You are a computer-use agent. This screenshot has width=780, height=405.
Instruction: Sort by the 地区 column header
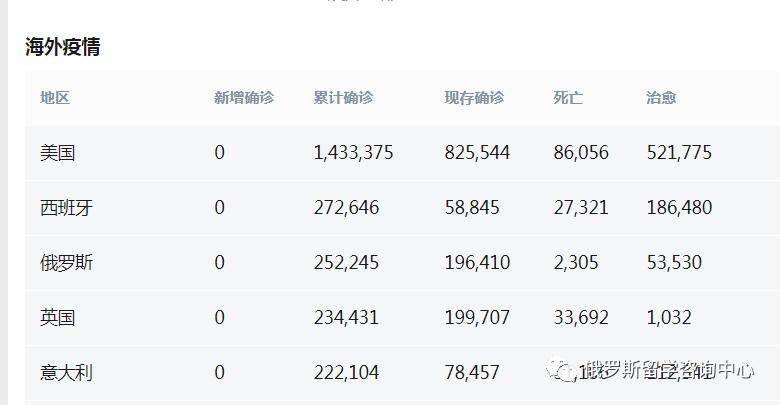[x=55, y=98]
